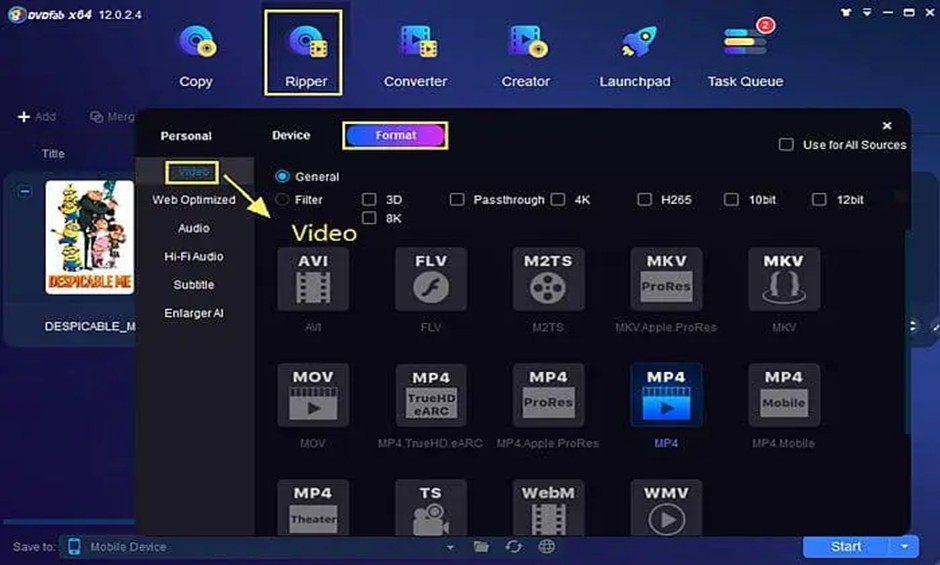Image resolution: width=940 pixels, height=565 pixels.
Task: Select the Hi-Fi Audio category
Action: click(194, 256)
